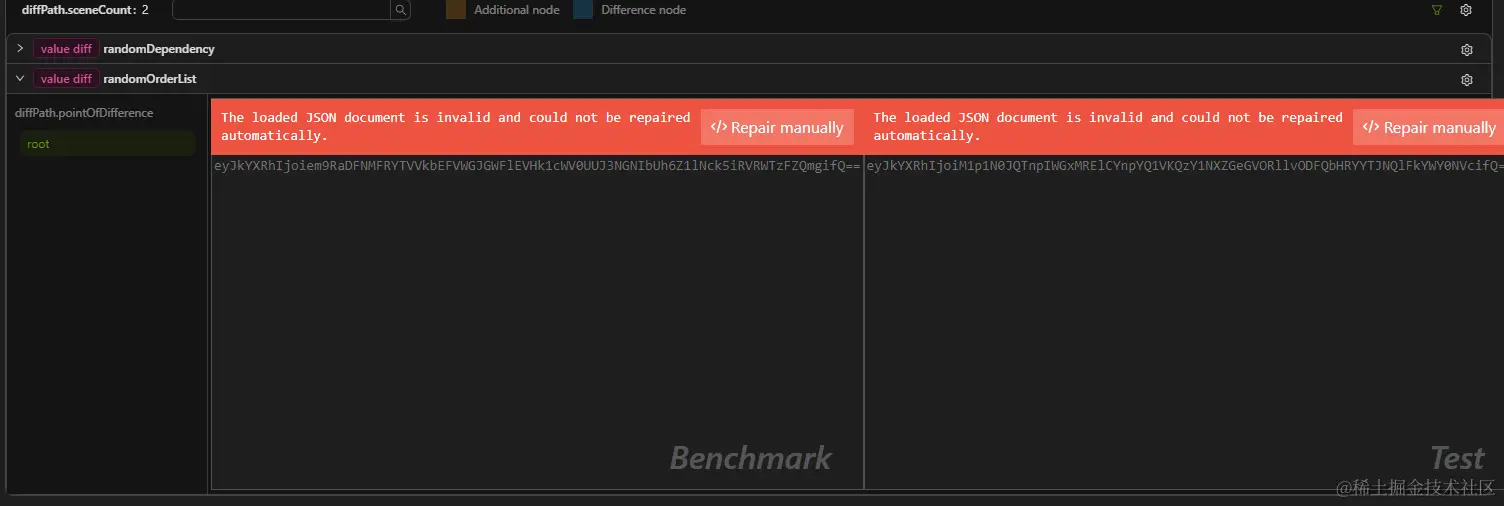Click the randomOrderList label
This screenshot has height=506, width=1504.
point(150,79)
